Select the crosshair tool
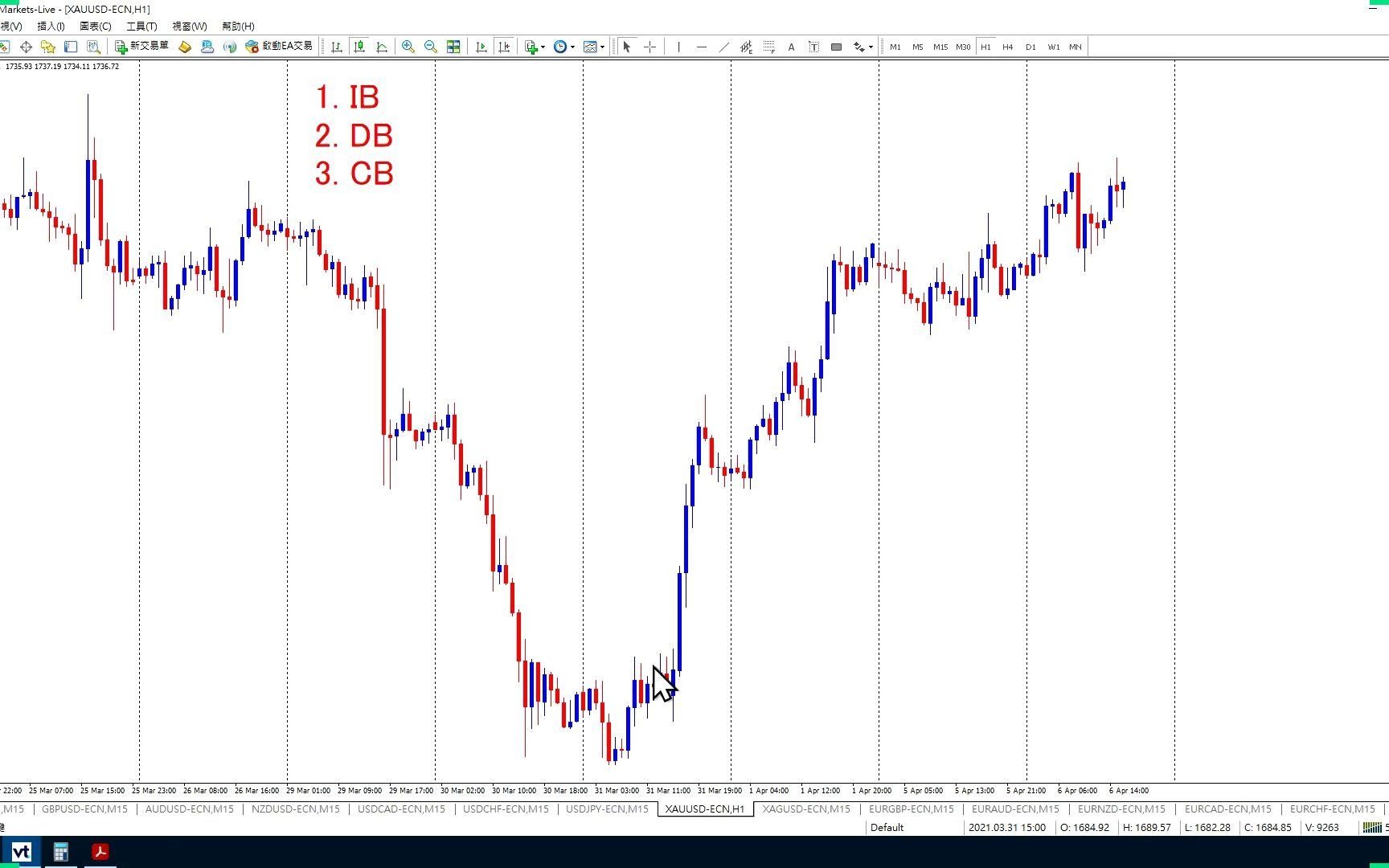 [x=649, y=47]
